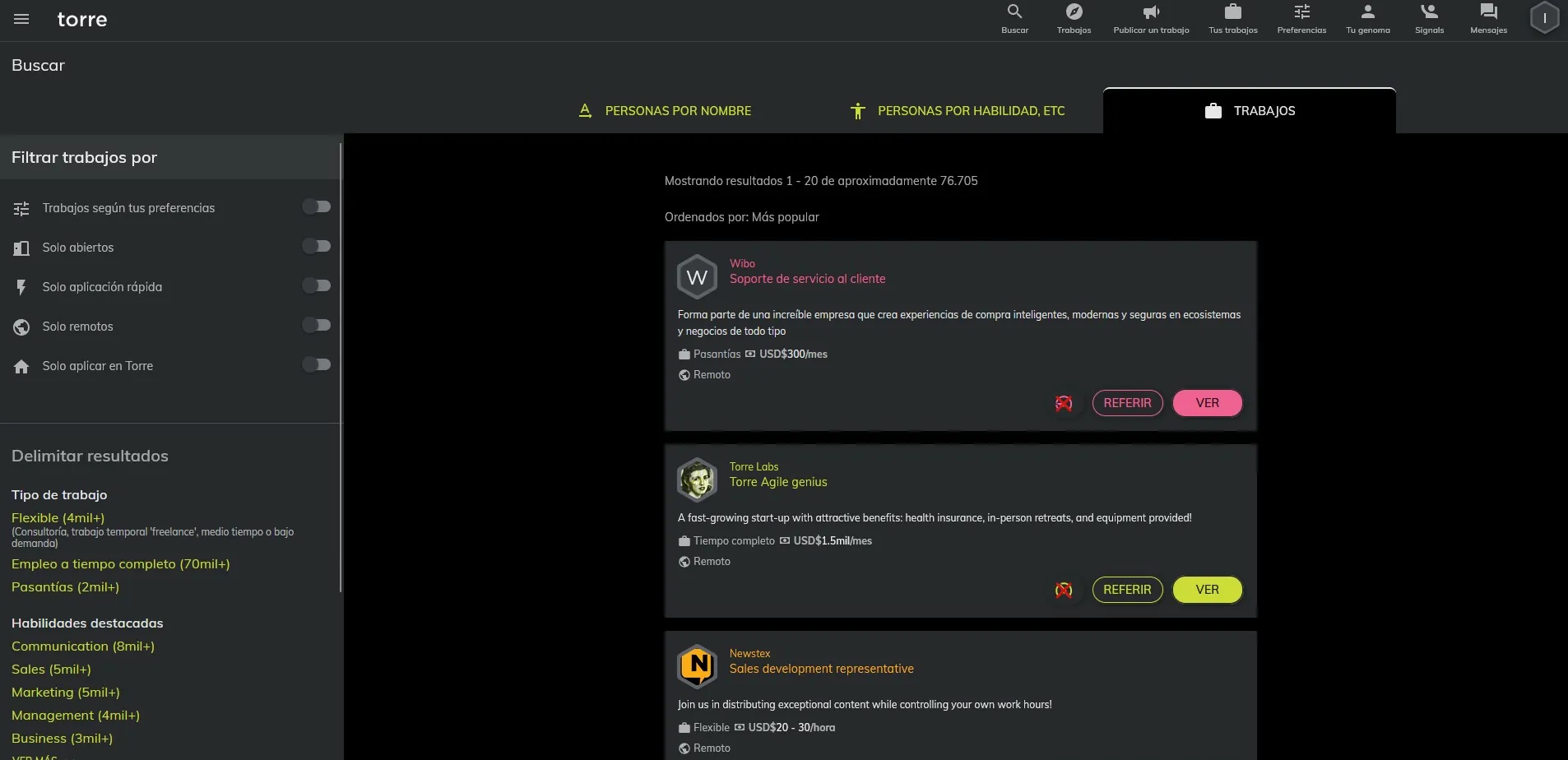Click REFERIR on Torre Agile genius card
Image resolution: width=1568 pixels, height=760 pixels.
1127,590
